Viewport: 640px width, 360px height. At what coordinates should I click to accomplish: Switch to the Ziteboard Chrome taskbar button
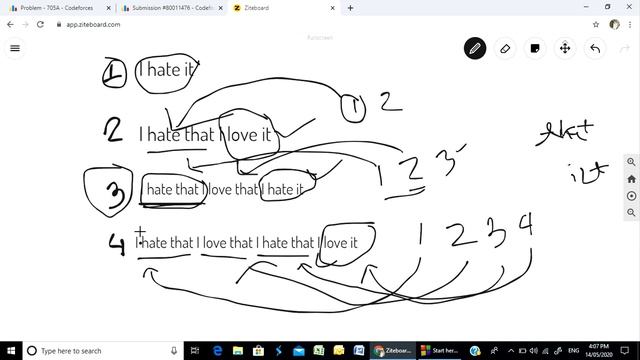393,351
